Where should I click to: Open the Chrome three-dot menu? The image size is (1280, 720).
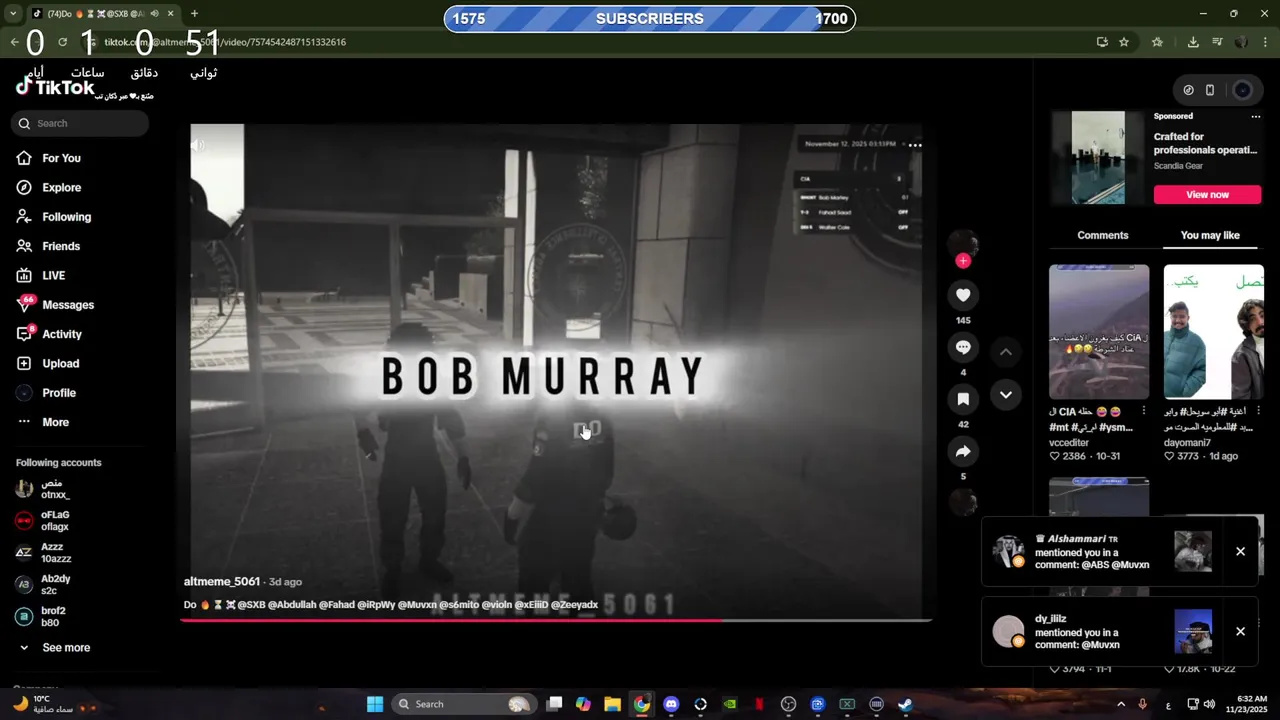(x=1266, y=42)
